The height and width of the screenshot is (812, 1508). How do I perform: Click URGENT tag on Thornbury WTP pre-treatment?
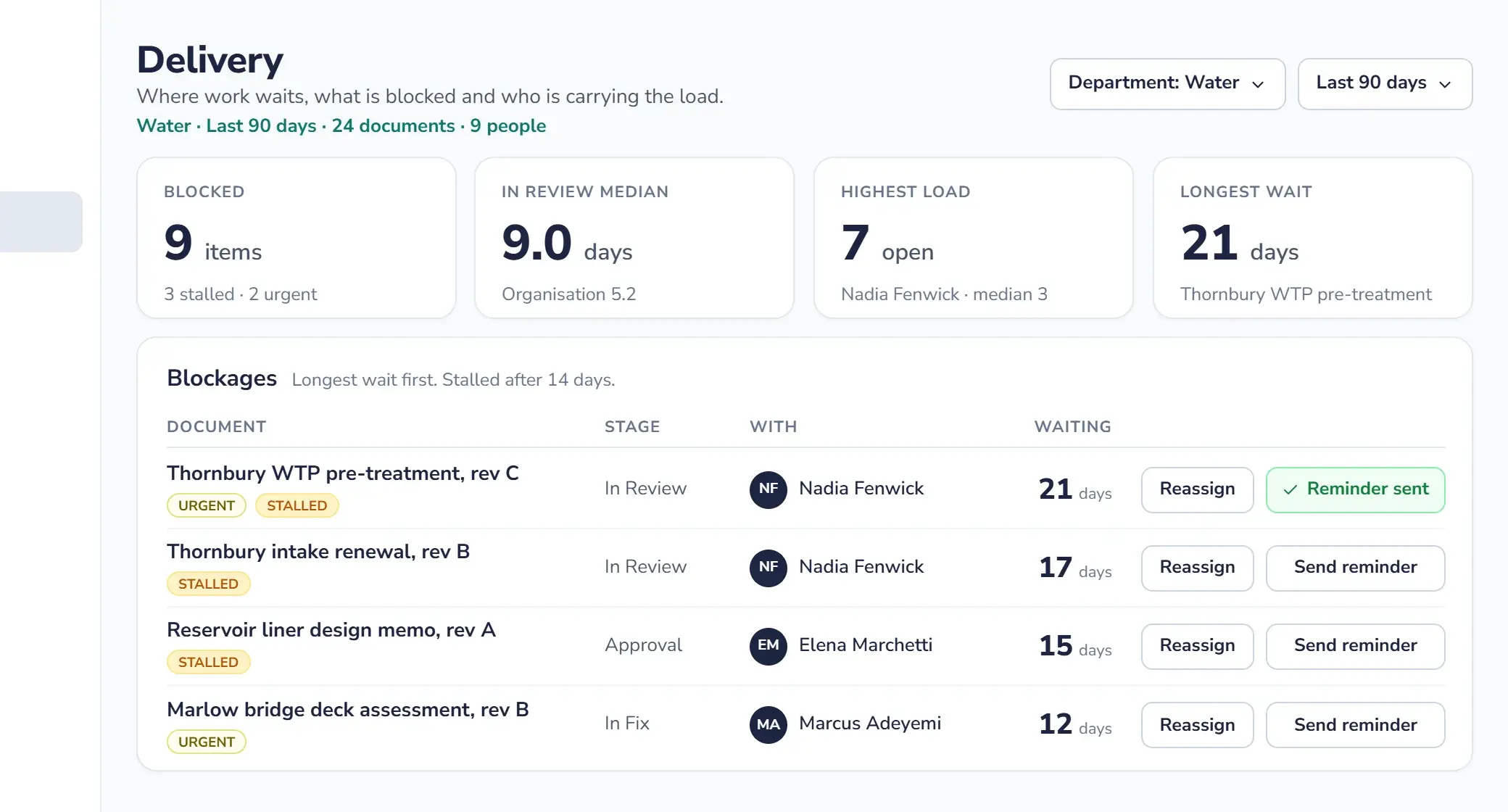207,505
